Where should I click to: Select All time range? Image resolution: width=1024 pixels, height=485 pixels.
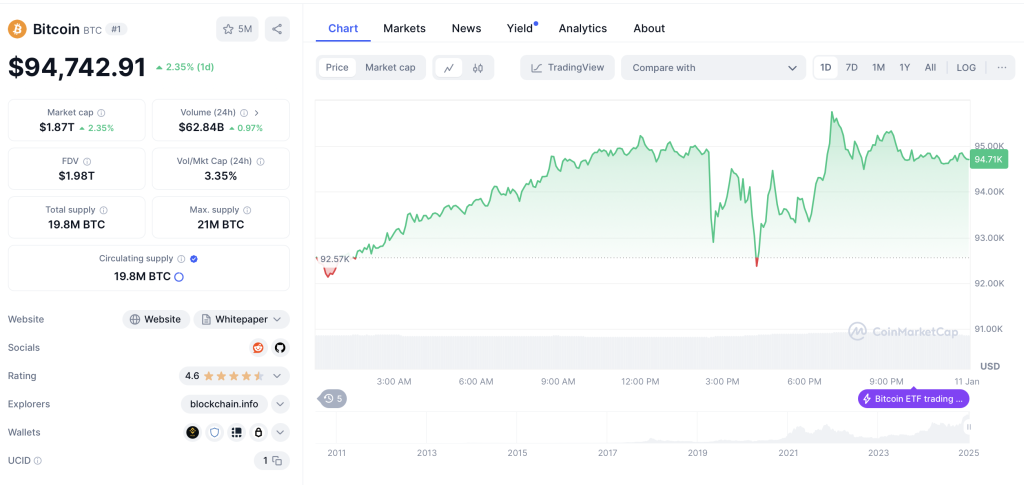(x=931, y=68)
